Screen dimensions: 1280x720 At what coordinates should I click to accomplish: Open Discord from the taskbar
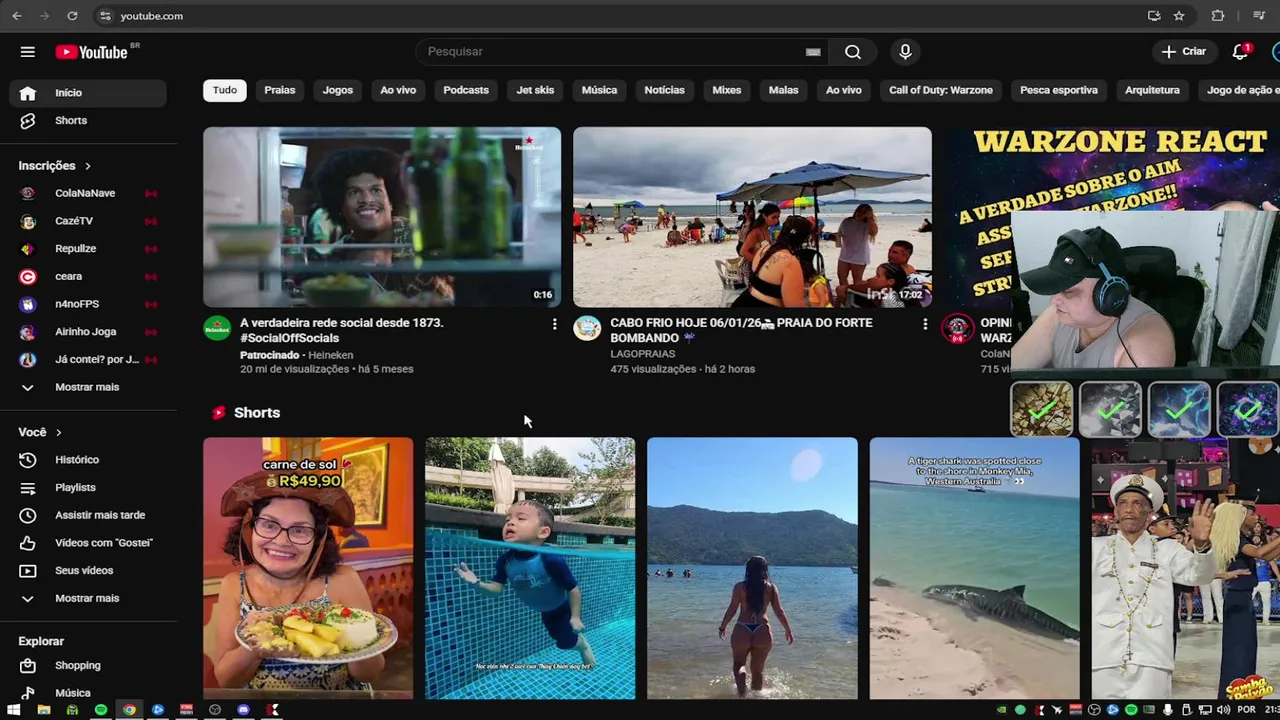tap(243, 710)
